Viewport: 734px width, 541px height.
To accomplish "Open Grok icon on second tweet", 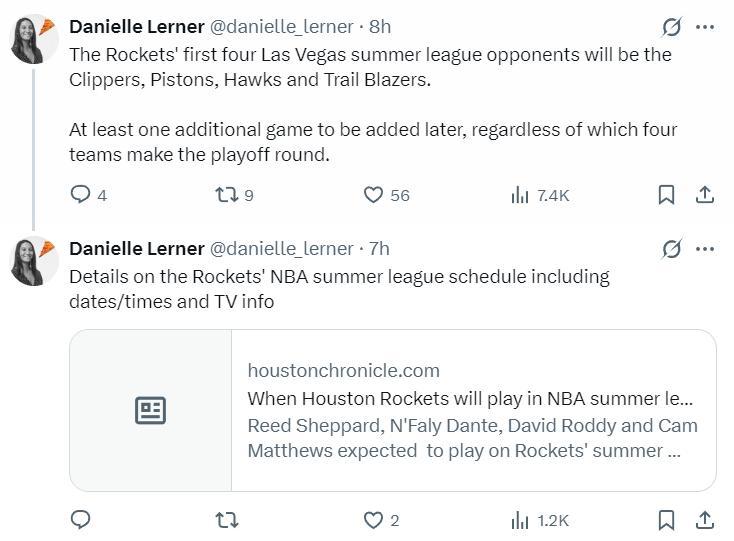I will [672, 249].
